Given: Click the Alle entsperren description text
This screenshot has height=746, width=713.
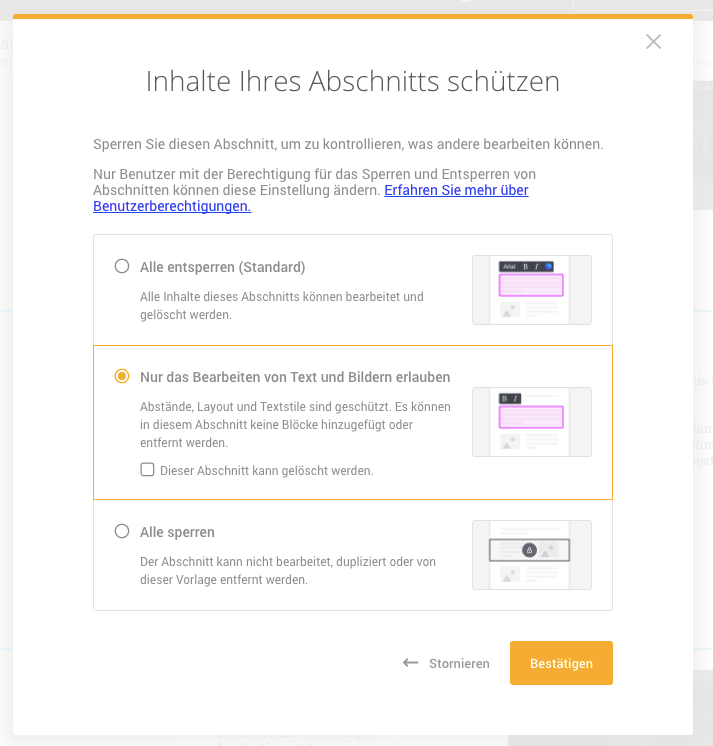Looking at the screenshot, I should pos(282,305).
